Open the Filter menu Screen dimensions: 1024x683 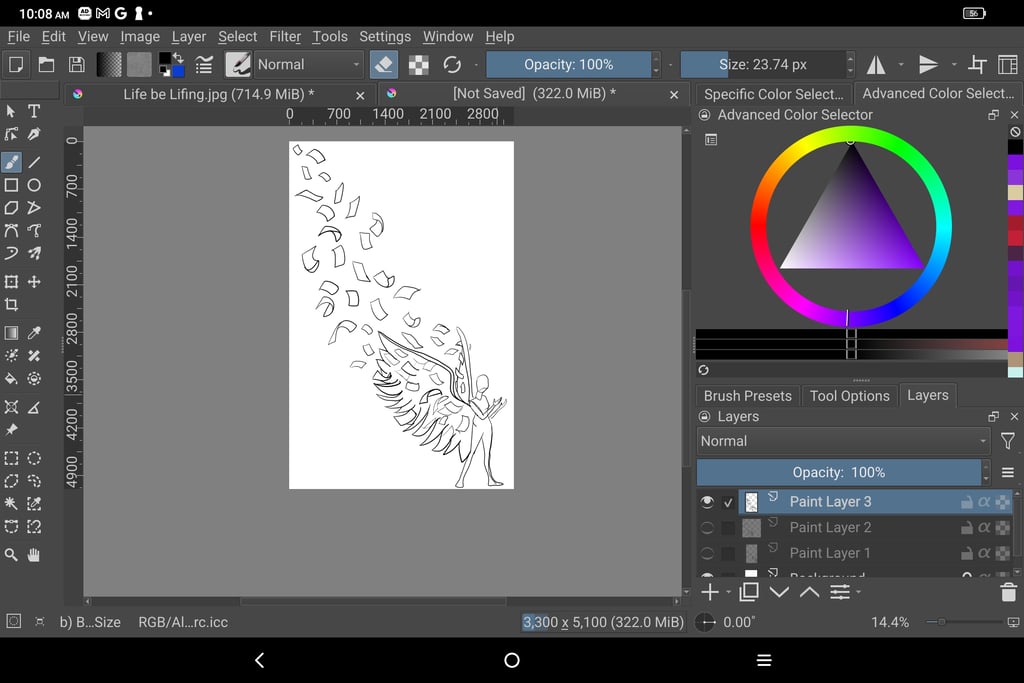click(x=285, y=36)
